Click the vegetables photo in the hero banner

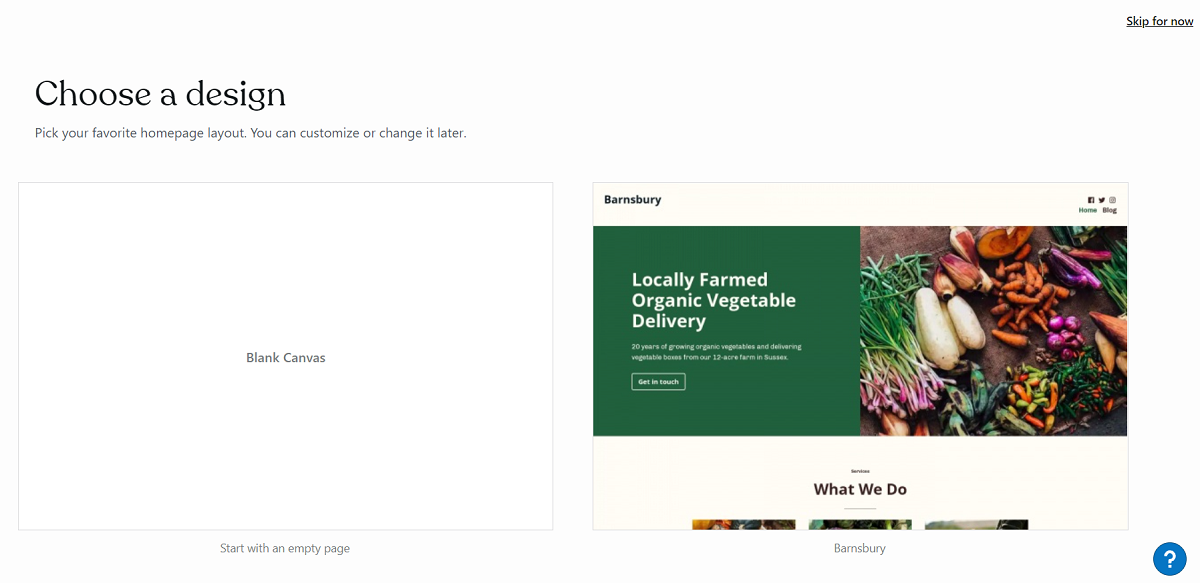(x=993, y=330)
